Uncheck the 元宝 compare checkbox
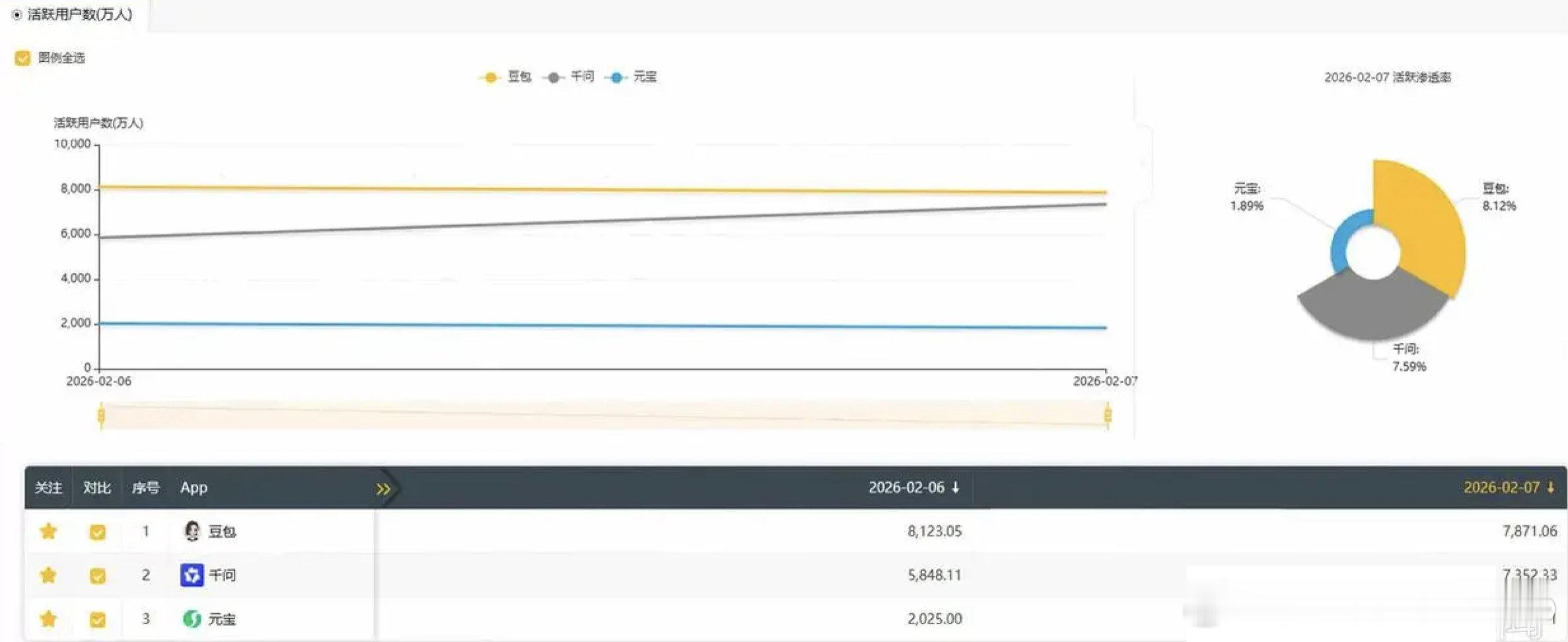The width and height of the screenshot is (1568, 642). coord(97,620)
